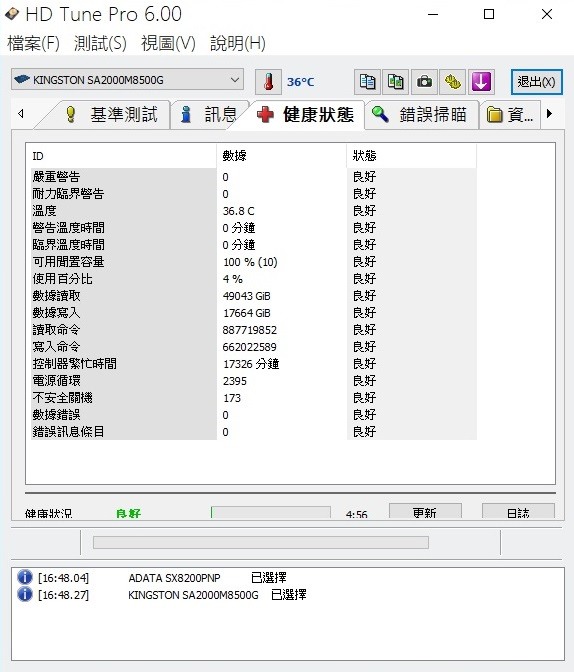Select the 電源循環 row
This screenshot has width=574, height=672.
click(x=254, y=381)
